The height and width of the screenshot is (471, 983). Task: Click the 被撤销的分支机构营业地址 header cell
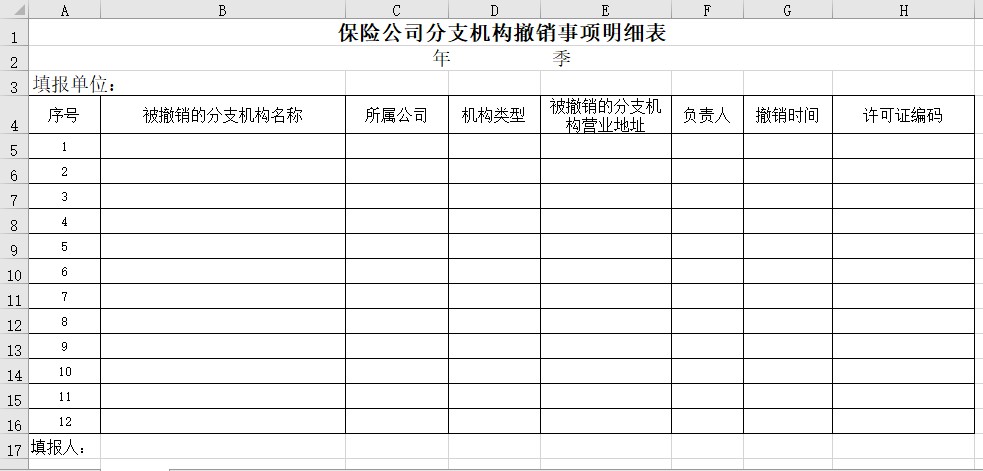point(605,116)
